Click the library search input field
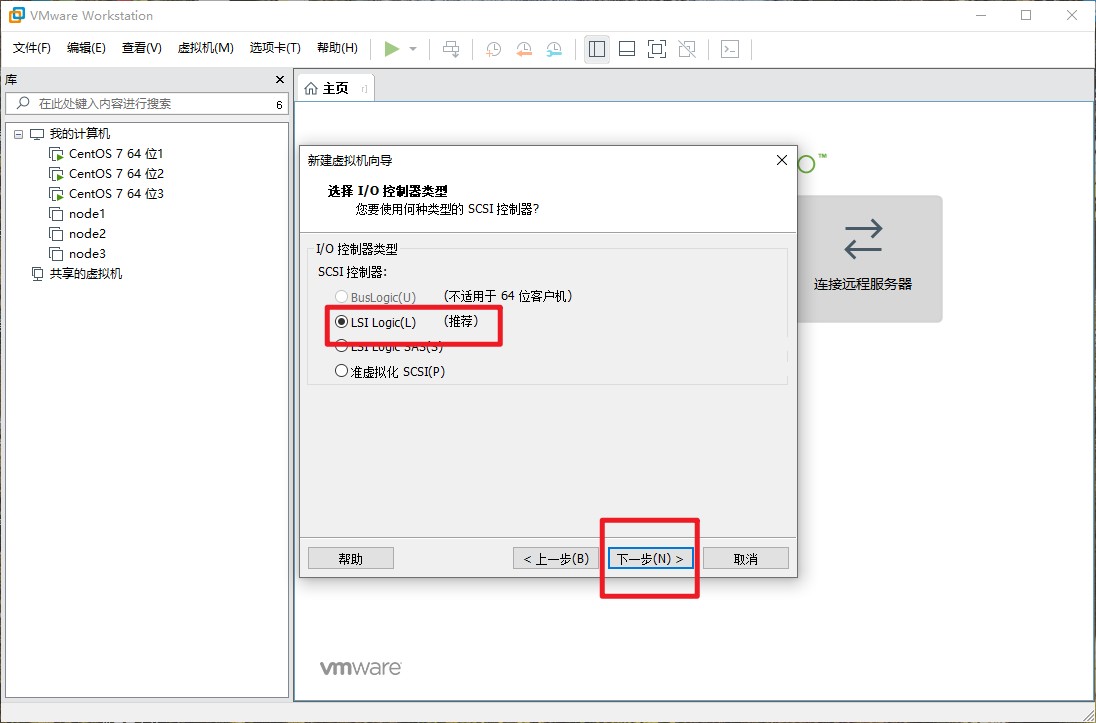This screenshot has height=723, width=1096. (x=147, y=103)
